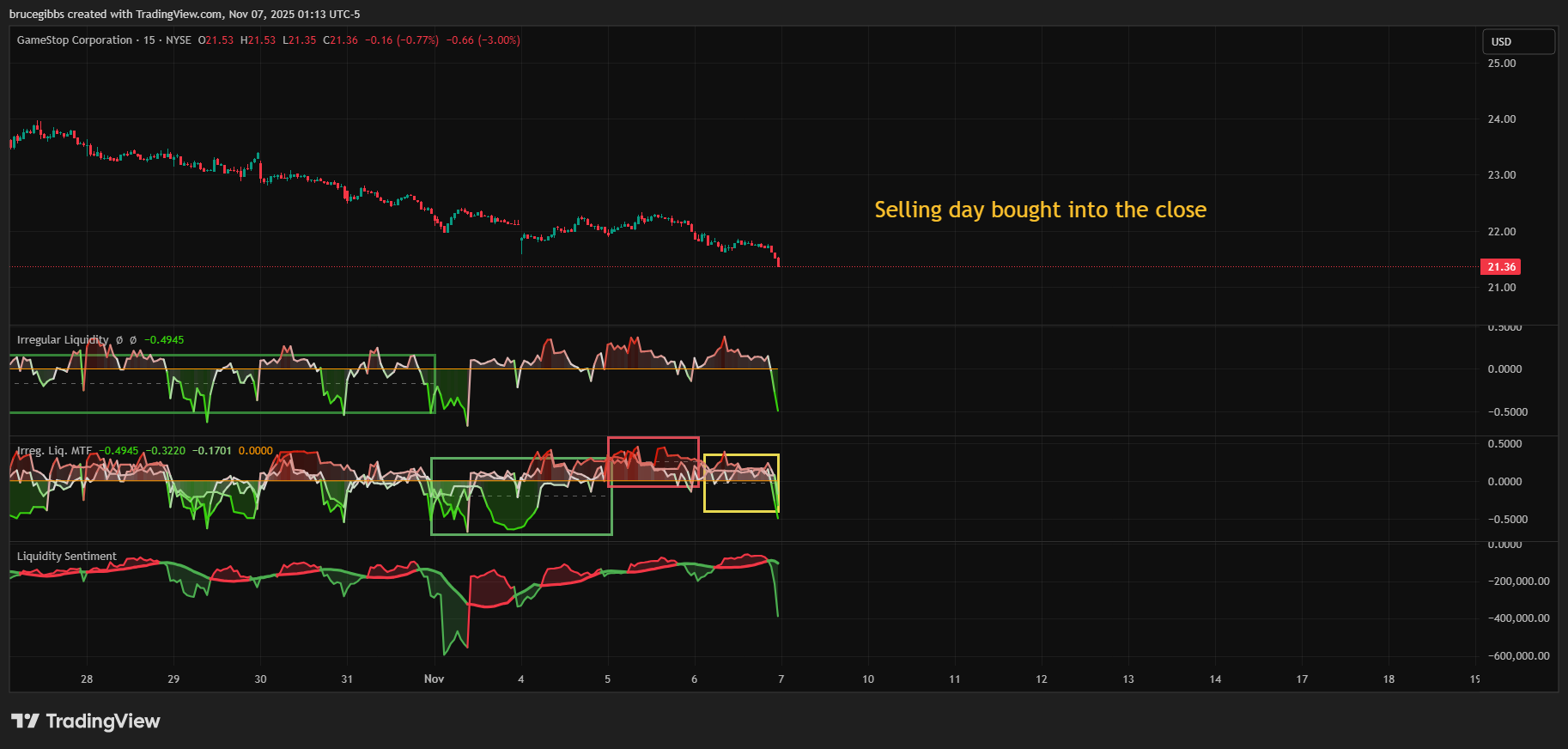1568x749 pixels.
Task: Select the Irreg. Liq. MTF indicator legend
Action: tap(54, 451)
